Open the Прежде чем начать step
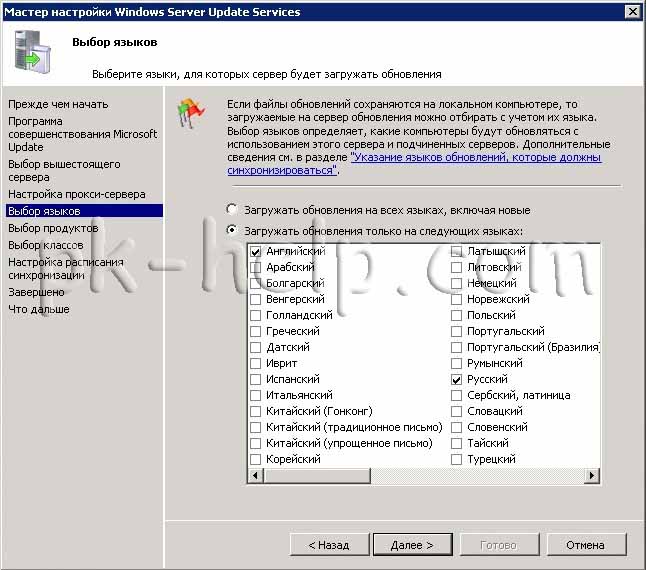The width and height of the screenshot is (646, 570). [58, 104]
